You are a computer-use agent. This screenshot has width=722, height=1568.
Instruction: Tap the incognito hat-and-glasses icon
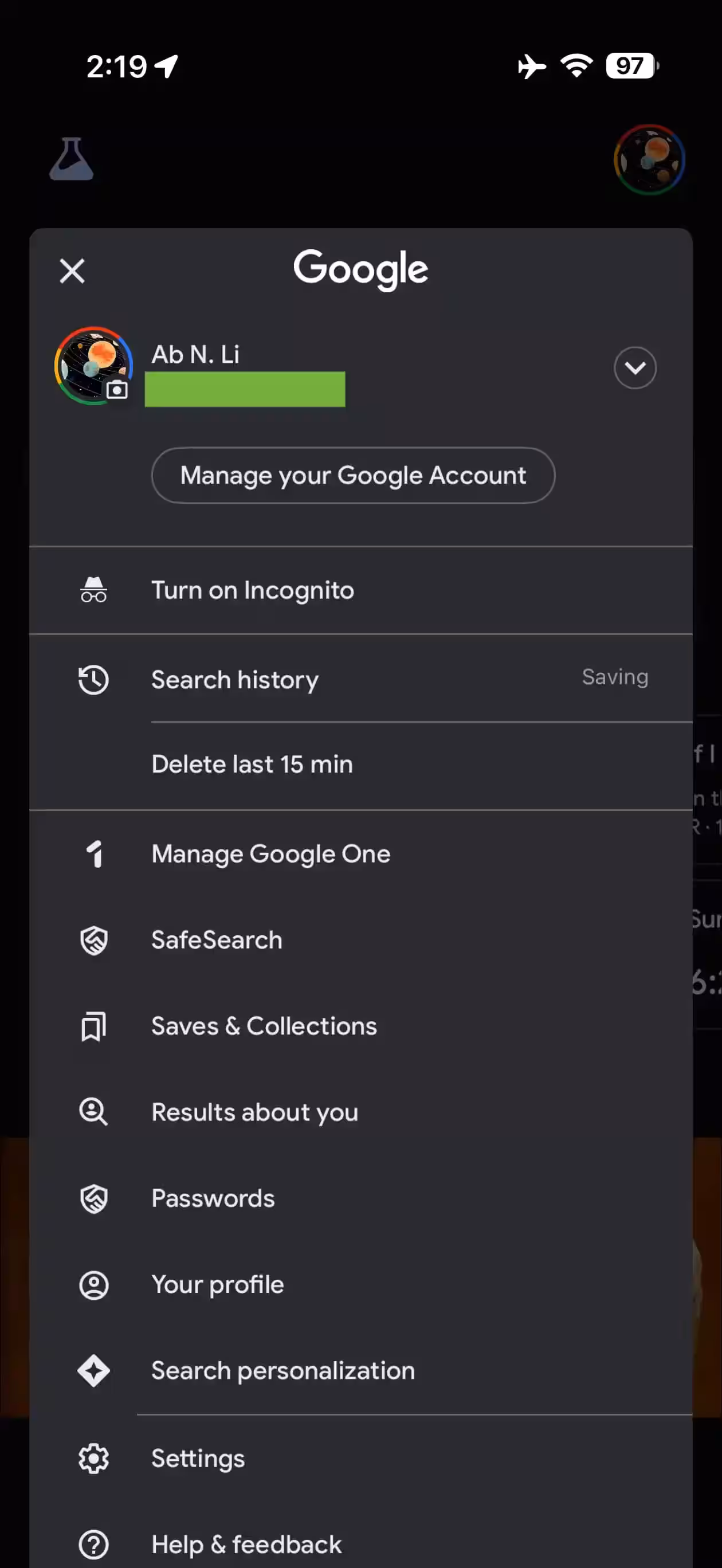[94, 590]
